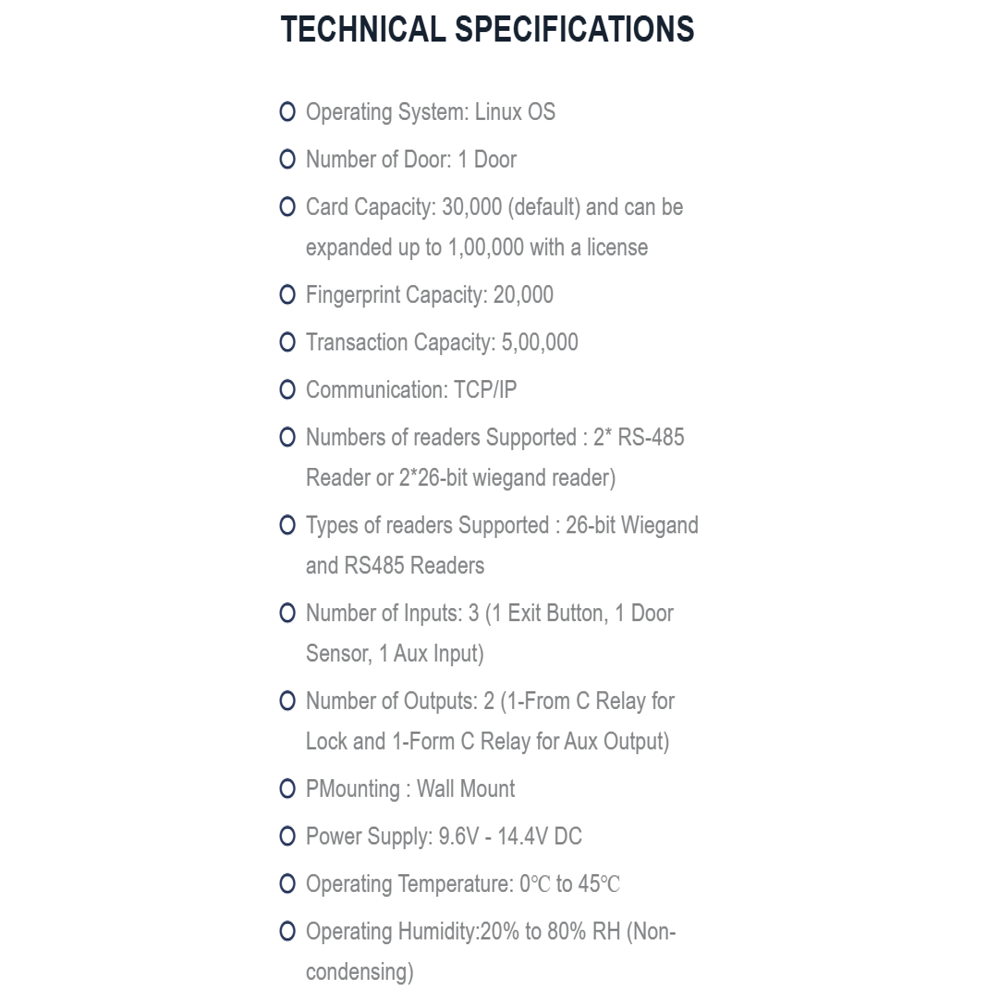Click the bullet next to Number of Inputs
This screenshot has width=1000, height=1000.
coord(287,613)
